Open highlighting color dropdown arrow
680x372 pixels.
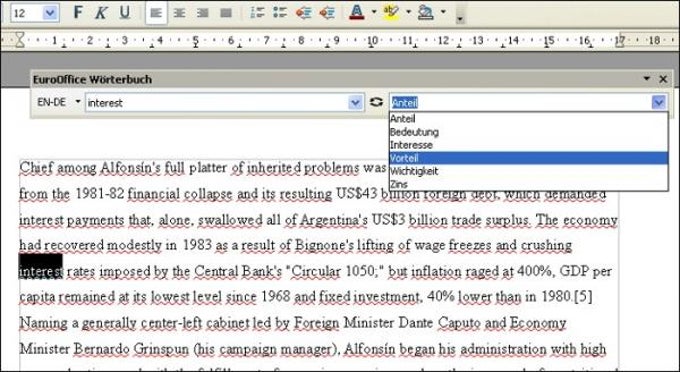pyautogui.click(x=409, y=12)
